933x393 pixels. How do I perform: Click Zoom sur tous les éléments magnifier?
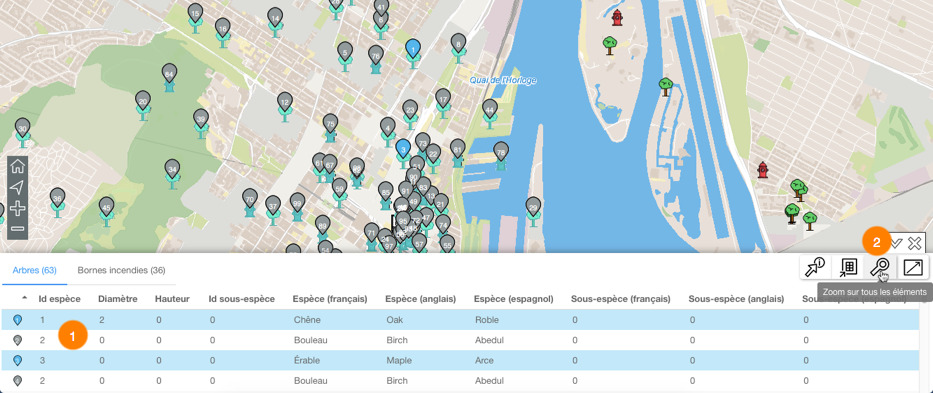point(880,267)
